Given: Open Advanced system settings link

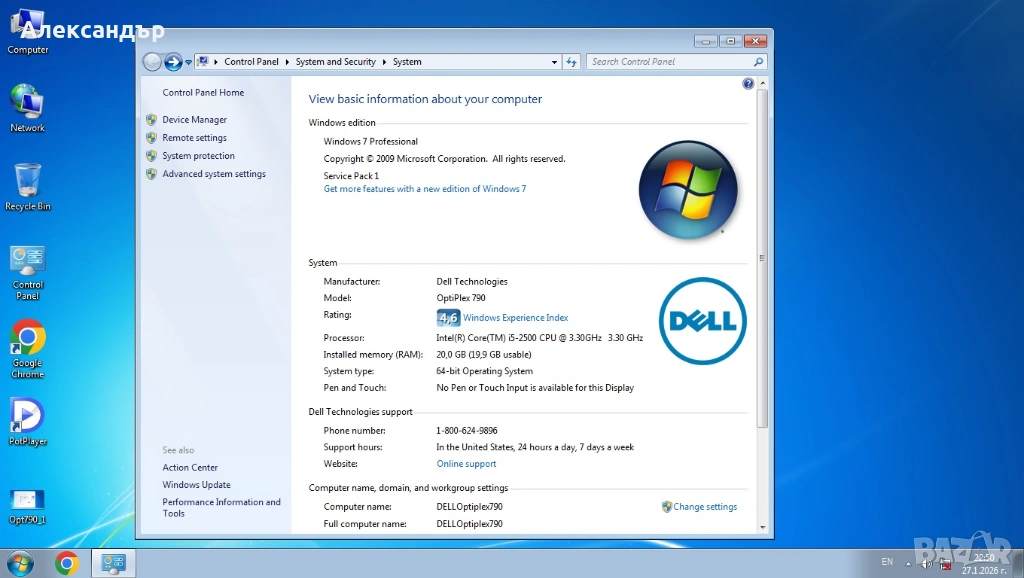Looking at the screenshot, I should (x=214, y=174).
